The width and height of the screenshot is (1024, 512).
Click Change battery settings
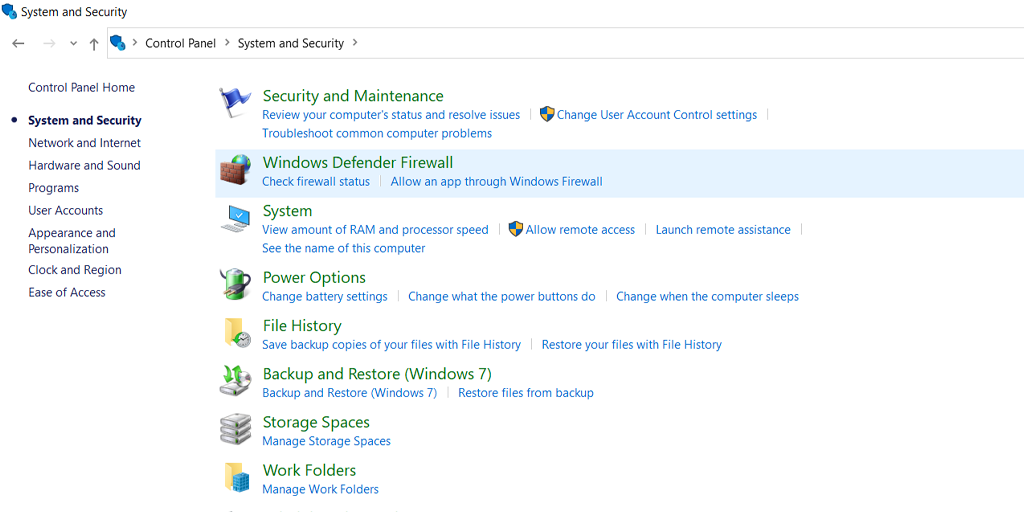pyautogui.click(x=325, y=296)
